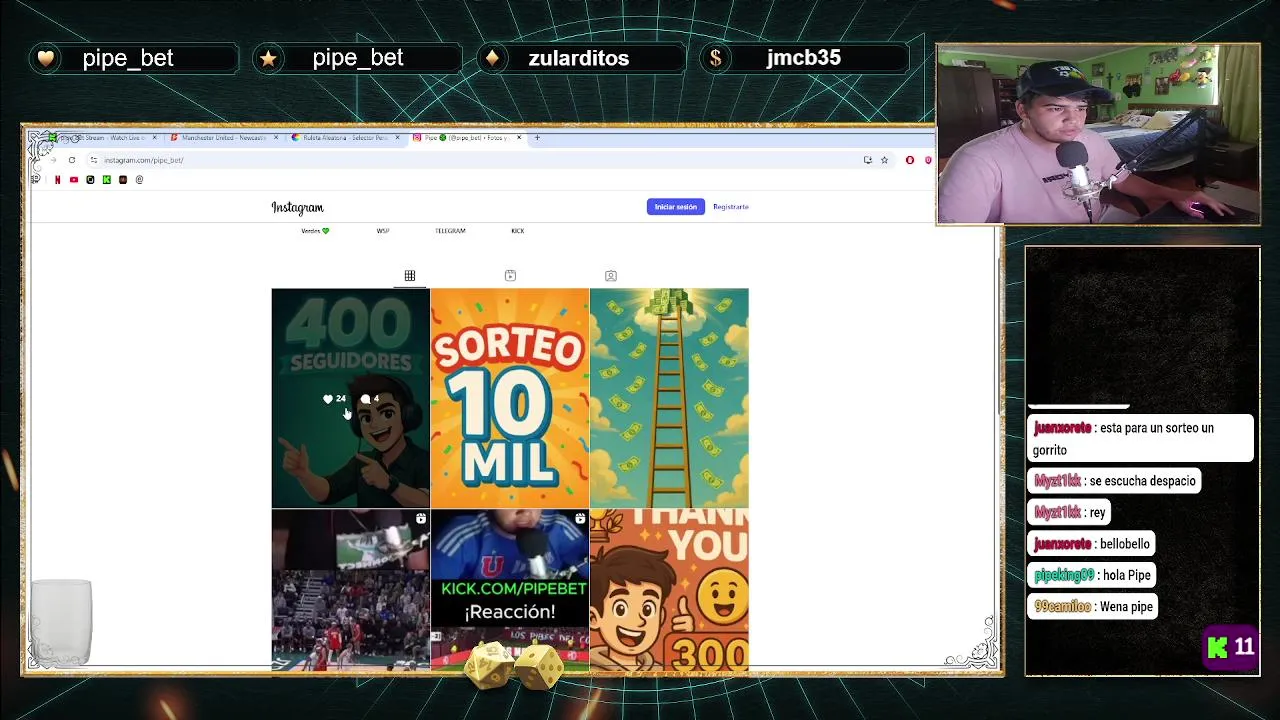Open the tab groups bookmark icon
1280x720 pixels.
tap(36, 180)
